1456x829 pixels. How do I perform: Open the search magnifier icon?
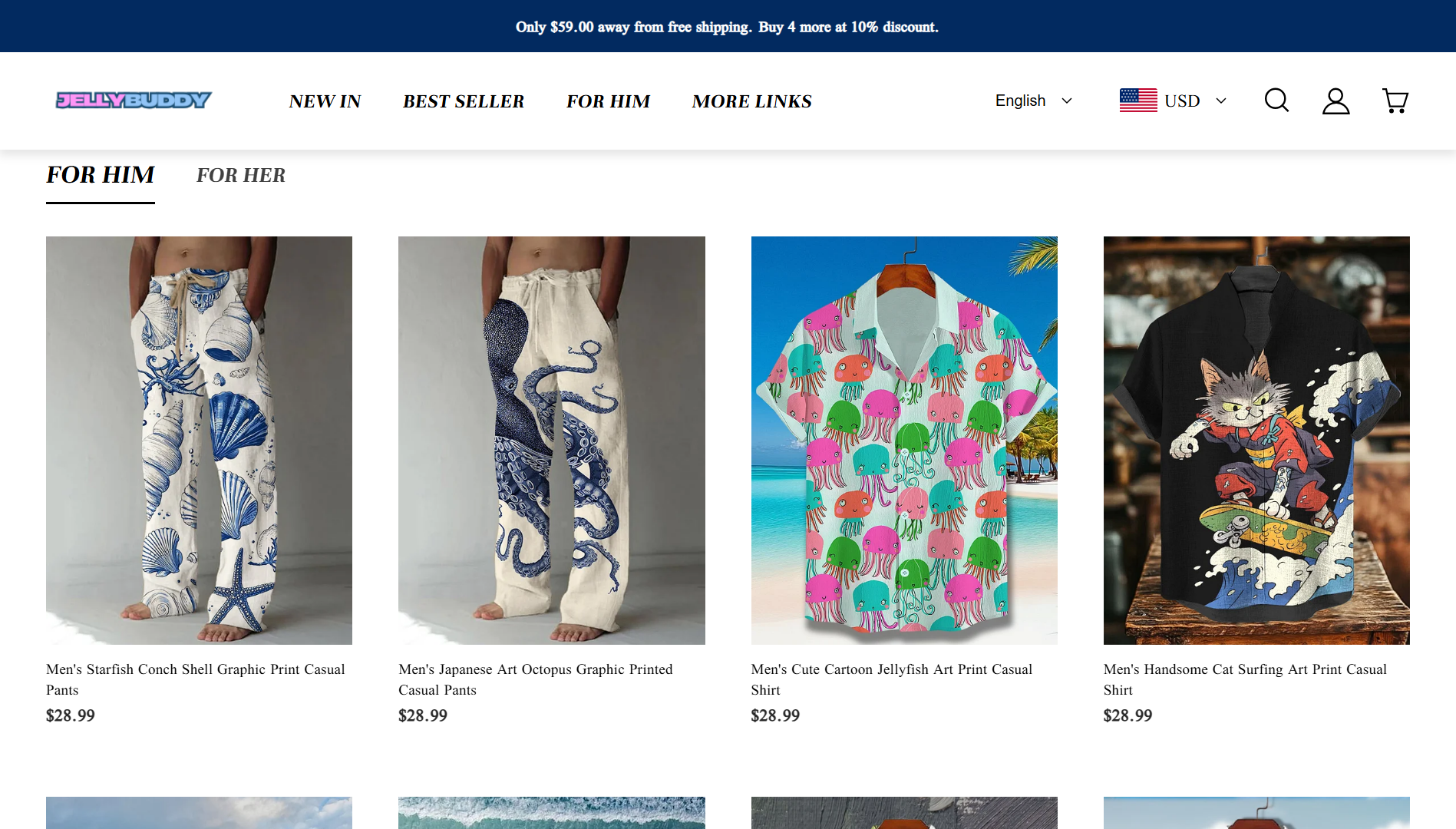[1276, 101]
